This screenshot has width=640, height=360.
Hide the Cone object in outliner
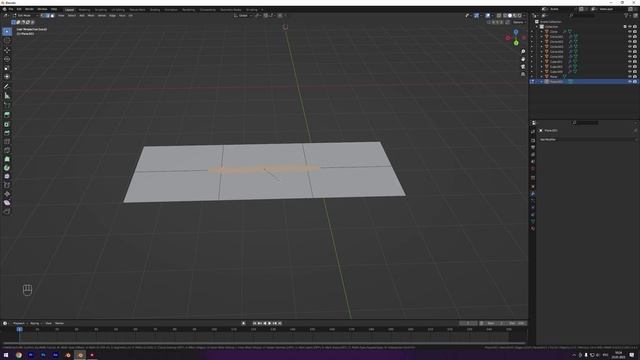click(630, 31)
